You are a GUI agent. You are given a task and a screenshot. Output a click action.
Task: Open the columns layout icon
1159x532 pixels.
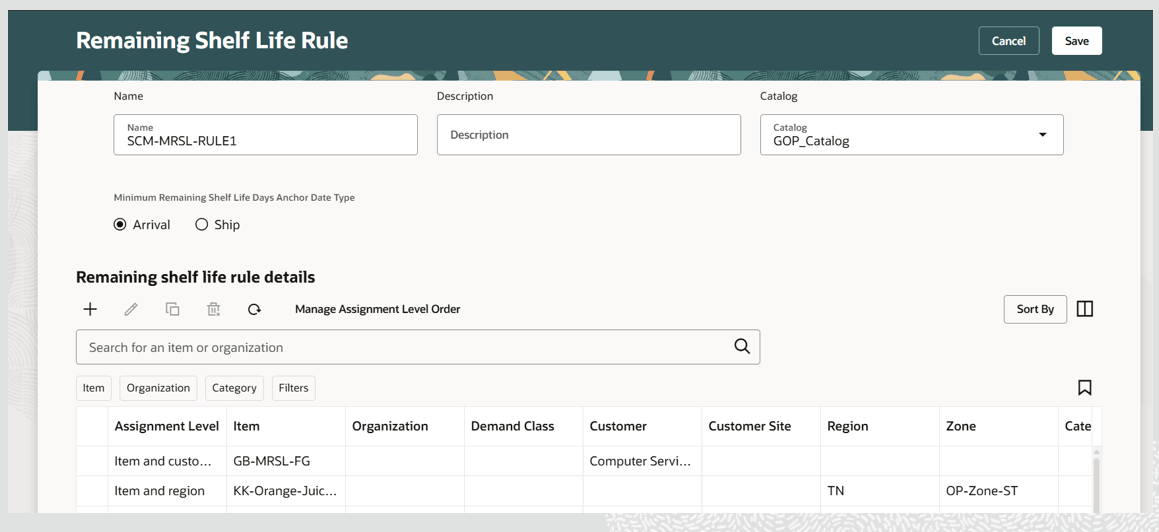pyautogui.click(x=1084, y=309)
